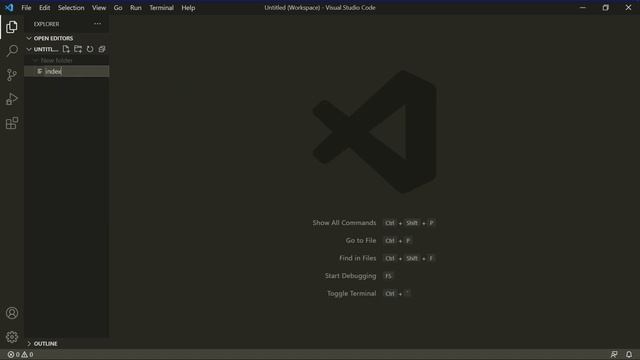Click the Find in Files label
Screen dimensions: 640x360
(358, 258)
